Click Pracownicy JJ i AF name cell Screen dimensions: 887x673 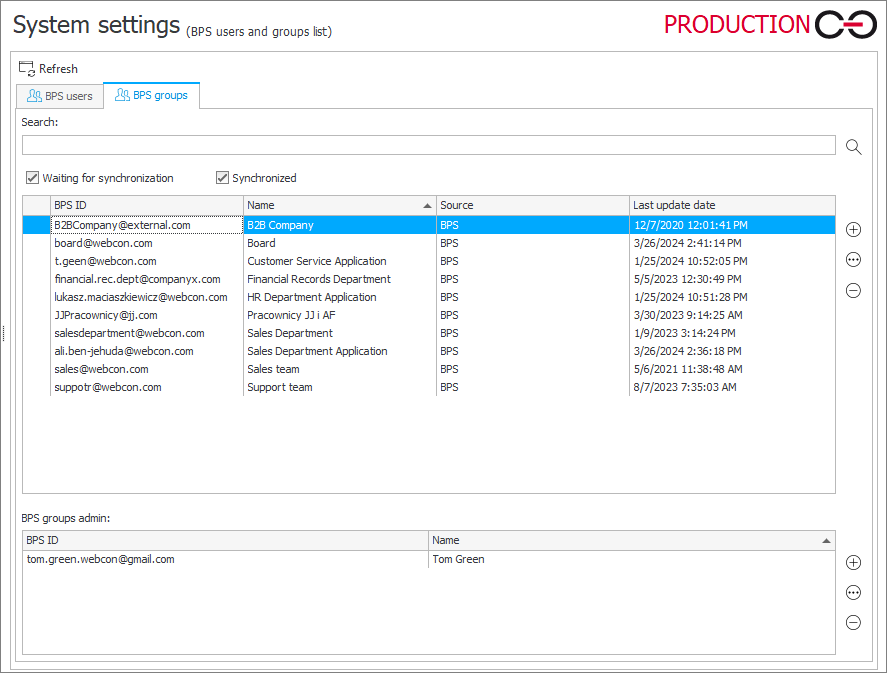tap(339, 315)
